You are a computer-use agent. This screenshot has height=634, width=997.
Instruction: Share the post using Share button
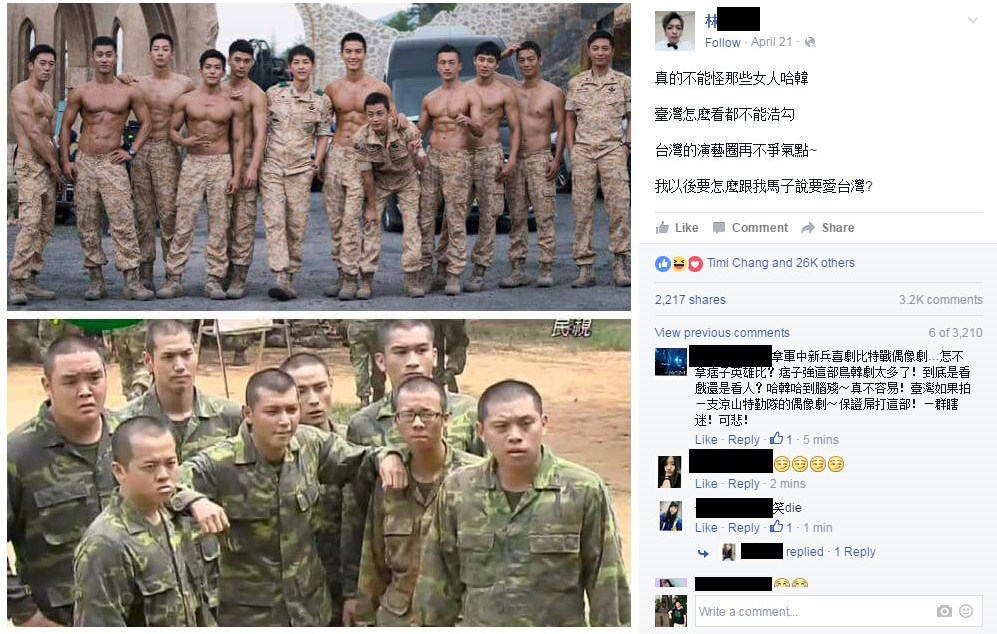tap(828, 228)
